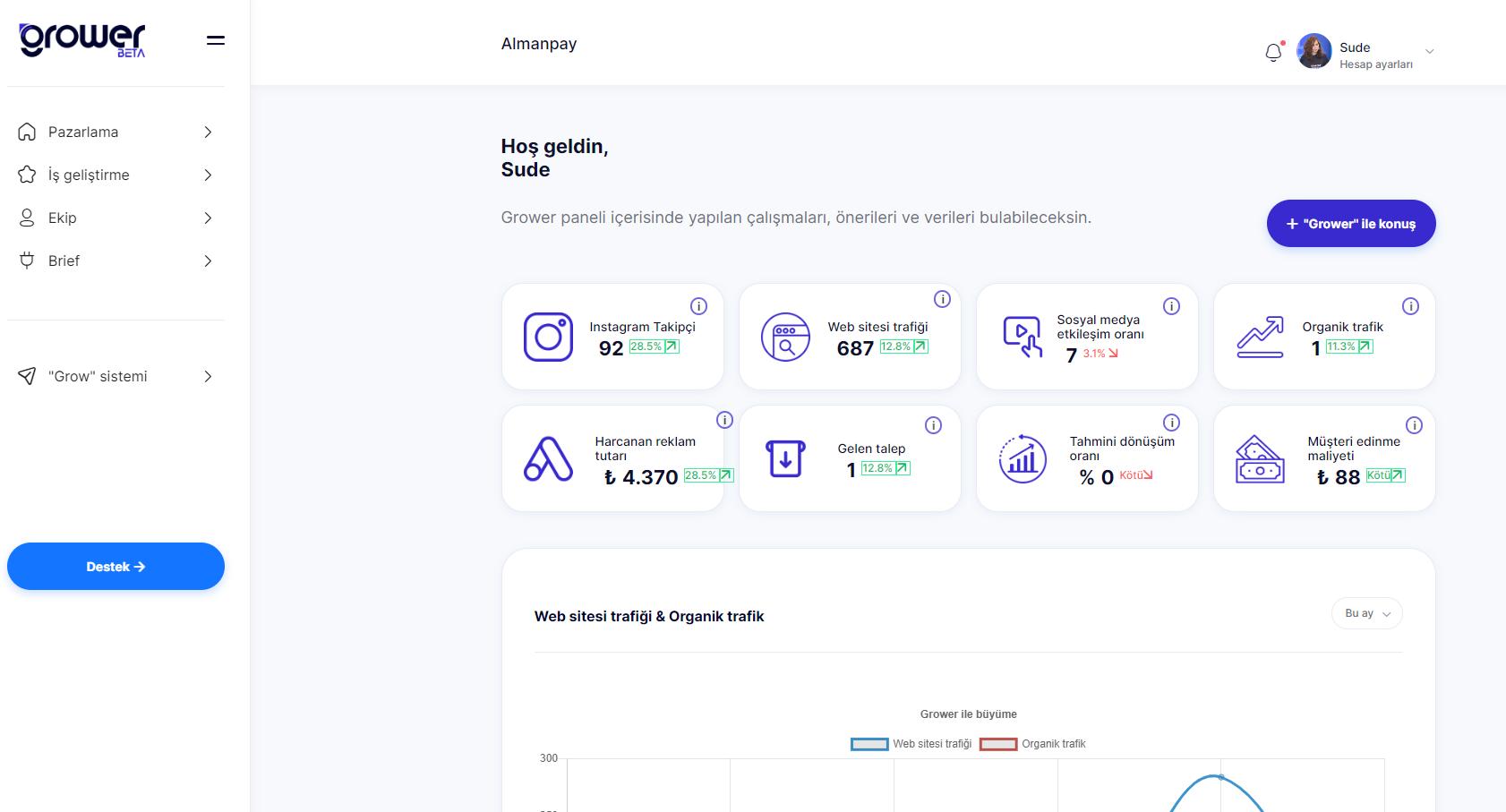Click the 11.3% badge in Organik trafik card
The image size is (1506, 812).
[1348, 346]
